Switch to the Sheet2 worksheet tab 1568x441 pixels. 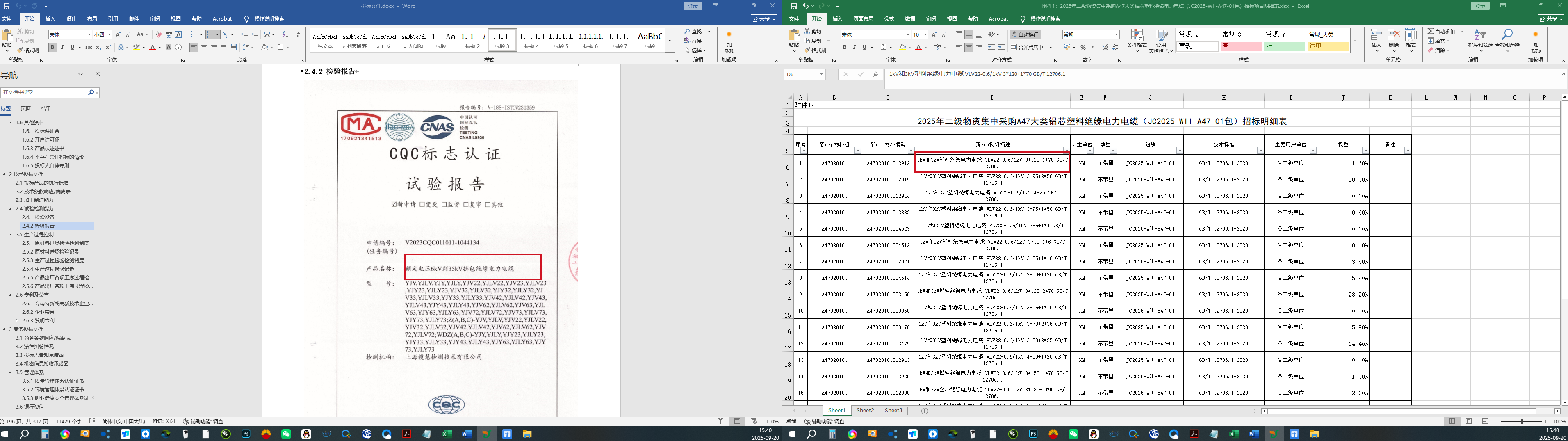click(x=865, y=411)
